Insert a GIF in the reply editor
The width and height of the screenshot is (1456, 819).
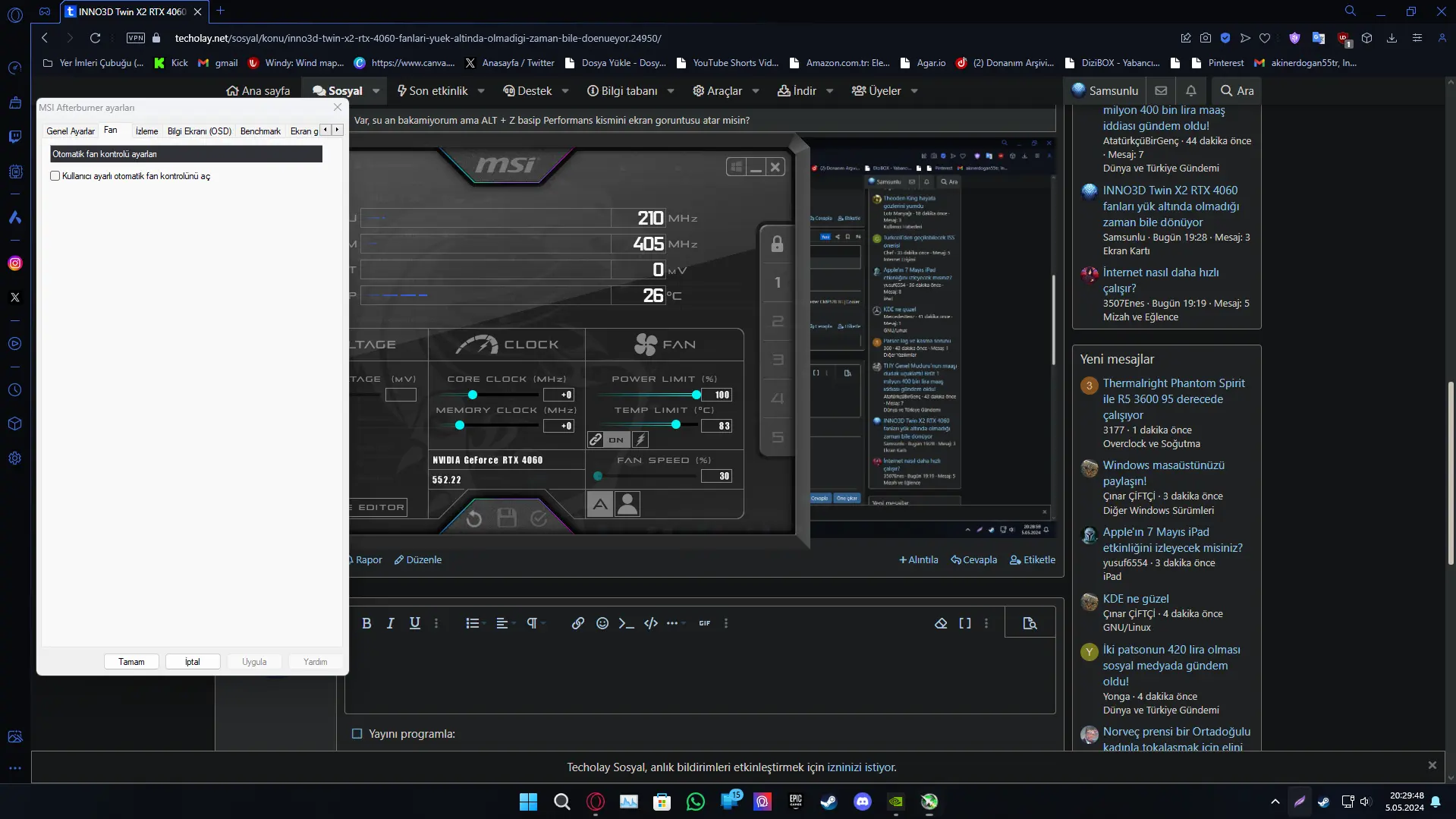click(x=705, y=623)
